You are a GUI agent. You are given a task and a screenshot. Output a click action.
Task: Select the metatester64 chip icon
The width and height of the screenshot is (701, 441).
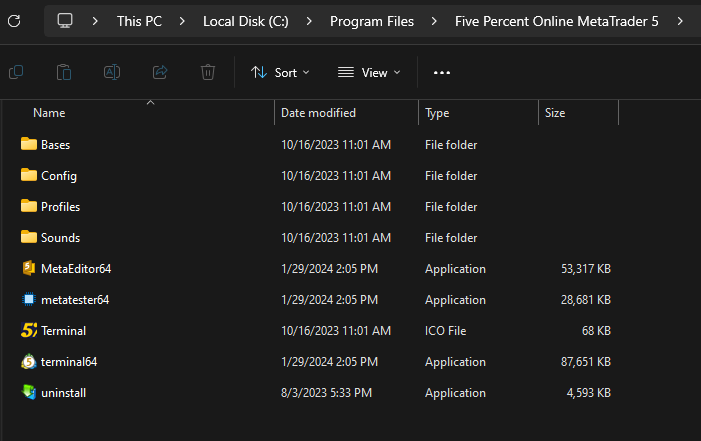(x=29, y=299)
